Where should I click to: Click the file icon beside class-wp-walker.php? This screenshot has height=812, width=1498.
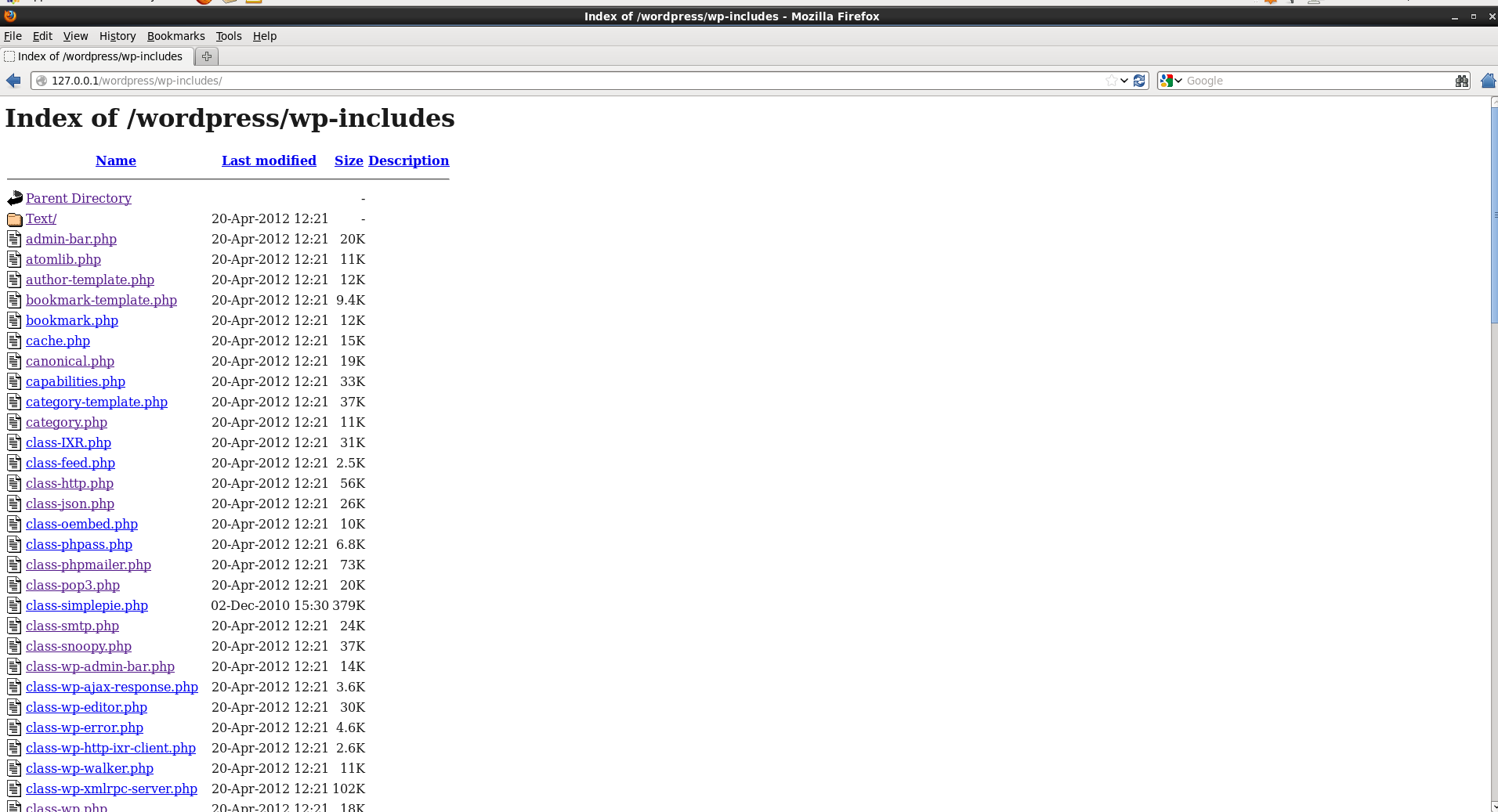click(14, 768)
